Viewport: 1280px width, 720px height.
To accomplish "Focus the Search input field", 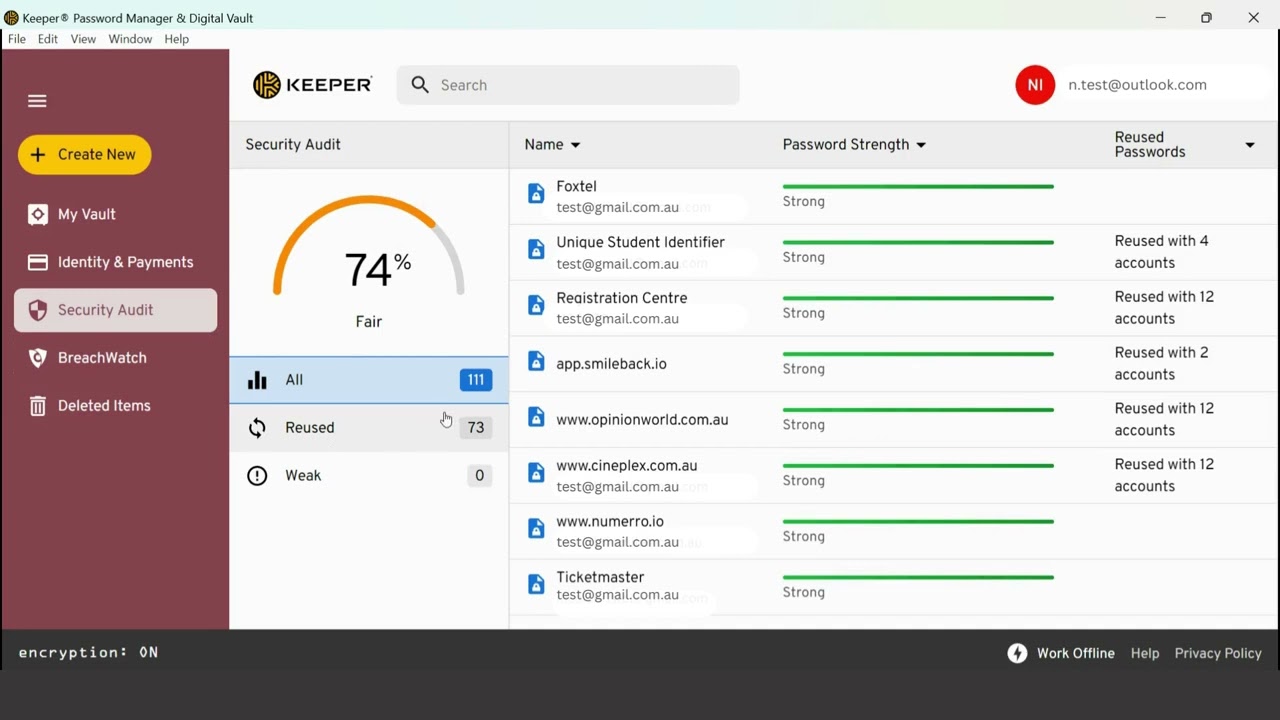I will coord(568,85).
